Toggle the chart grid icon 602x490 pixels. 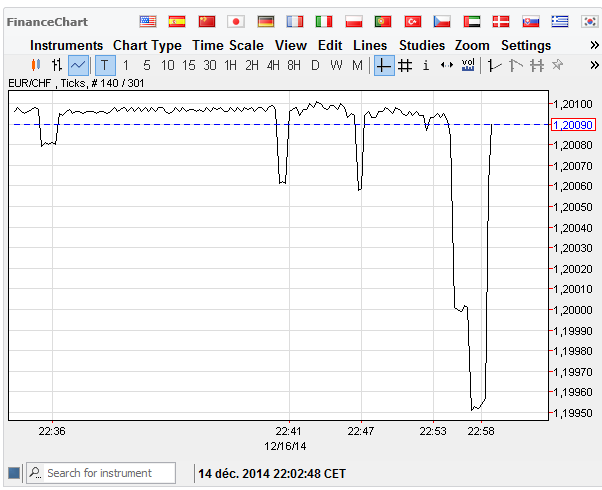click(x=405, y=65)
